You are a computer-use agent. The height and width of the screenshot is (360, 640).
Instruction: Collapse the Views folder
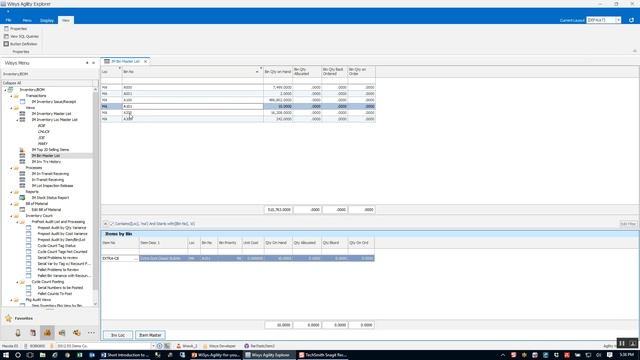click(11, 108)
